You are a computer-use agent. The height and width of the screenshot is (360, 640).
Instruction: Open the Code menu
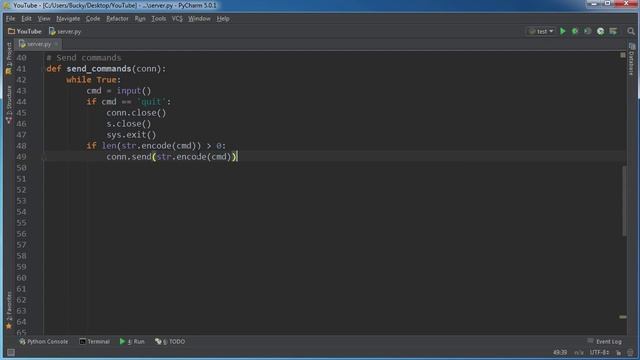(93, 18)
